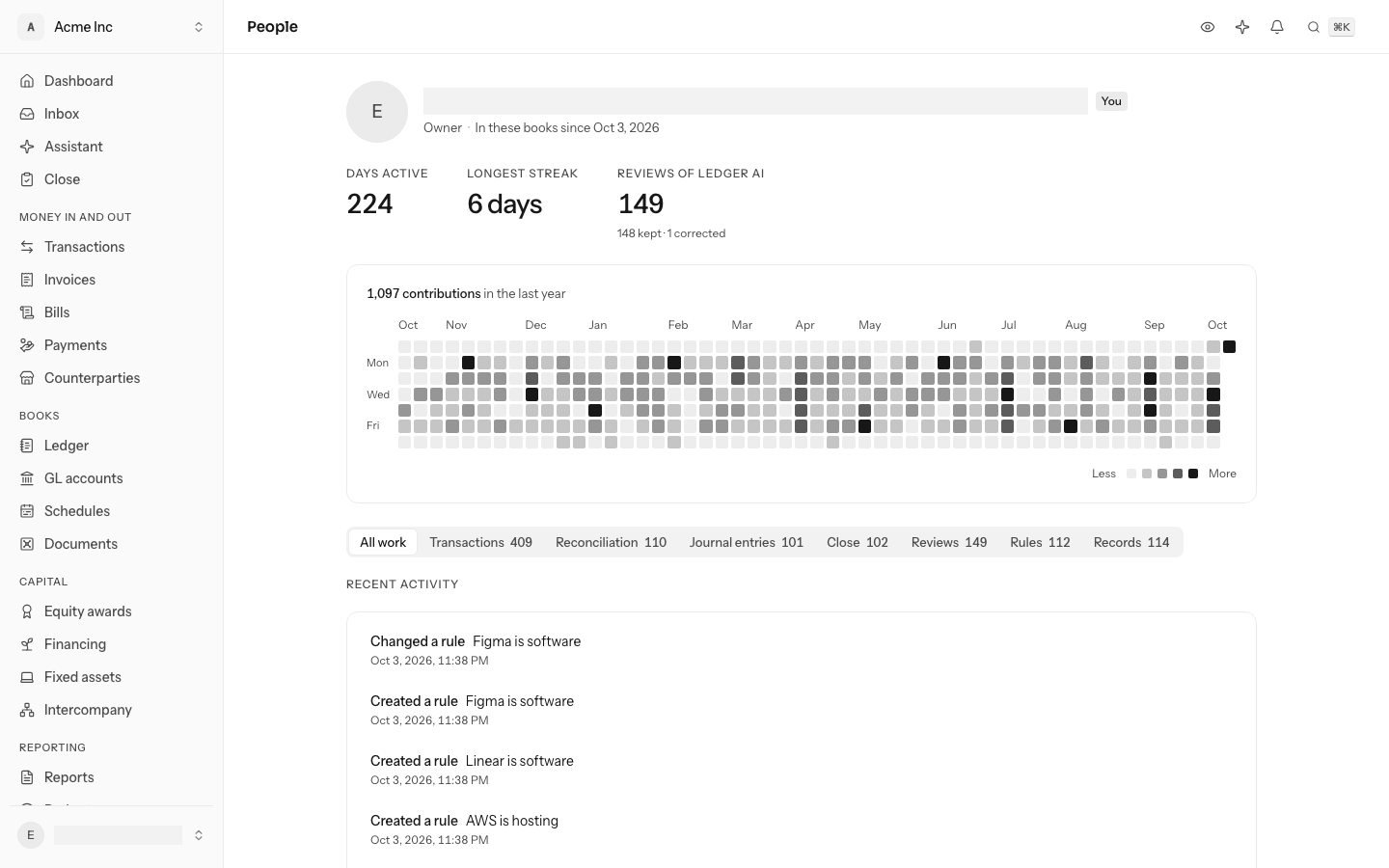The width and height of the screenshot is (1389, 868).
Task: Open the Transactions arrows icon
Action: (27, 247)
